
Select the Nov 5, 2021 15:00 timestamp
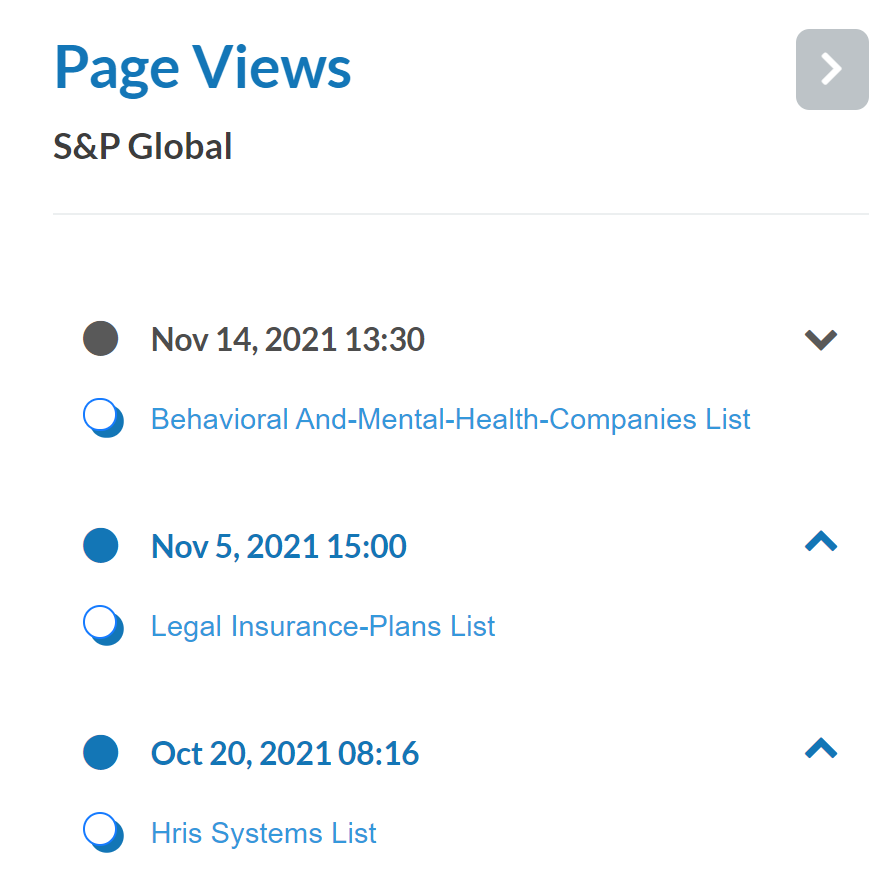[x=278, y=547]
